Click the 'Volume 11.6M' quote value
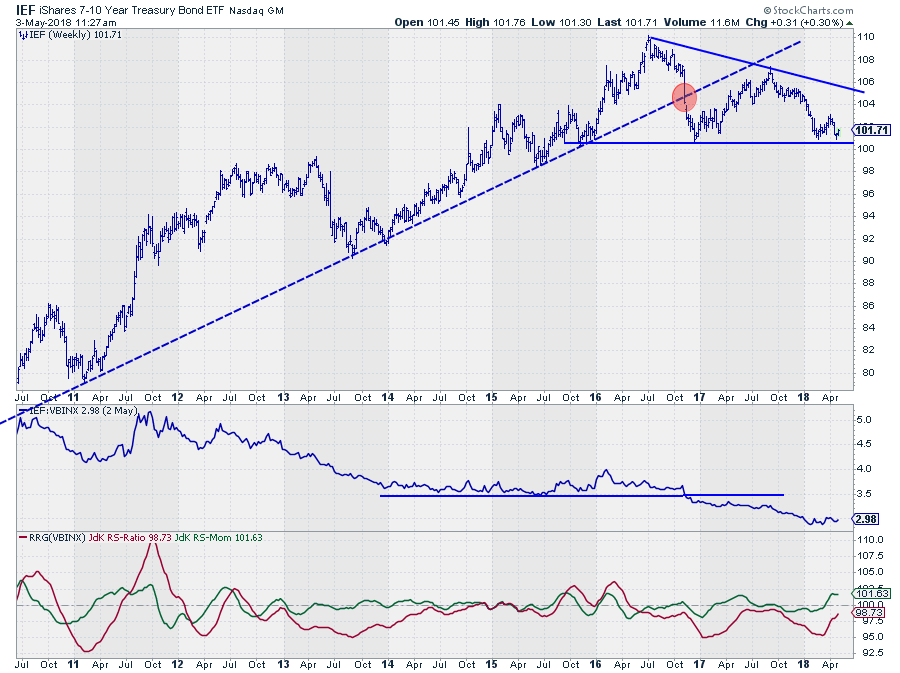This screenshot has height=673, width=900. 701,22
